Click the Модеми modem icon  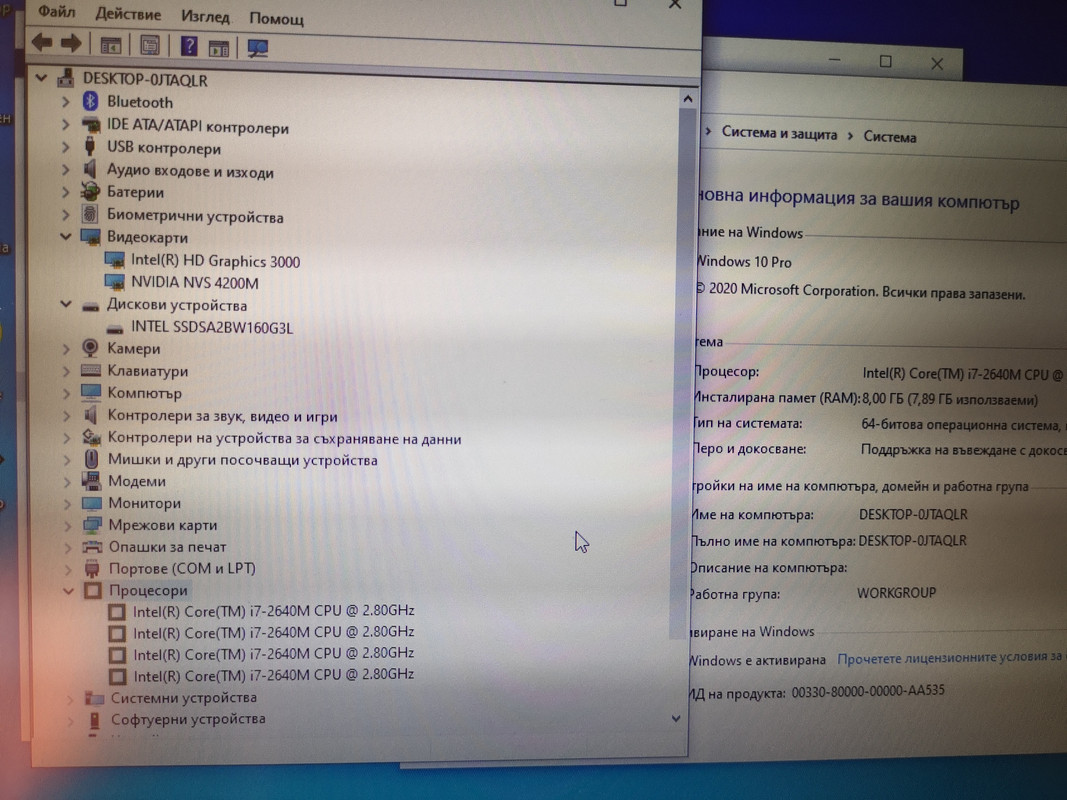tap(91, 480)
